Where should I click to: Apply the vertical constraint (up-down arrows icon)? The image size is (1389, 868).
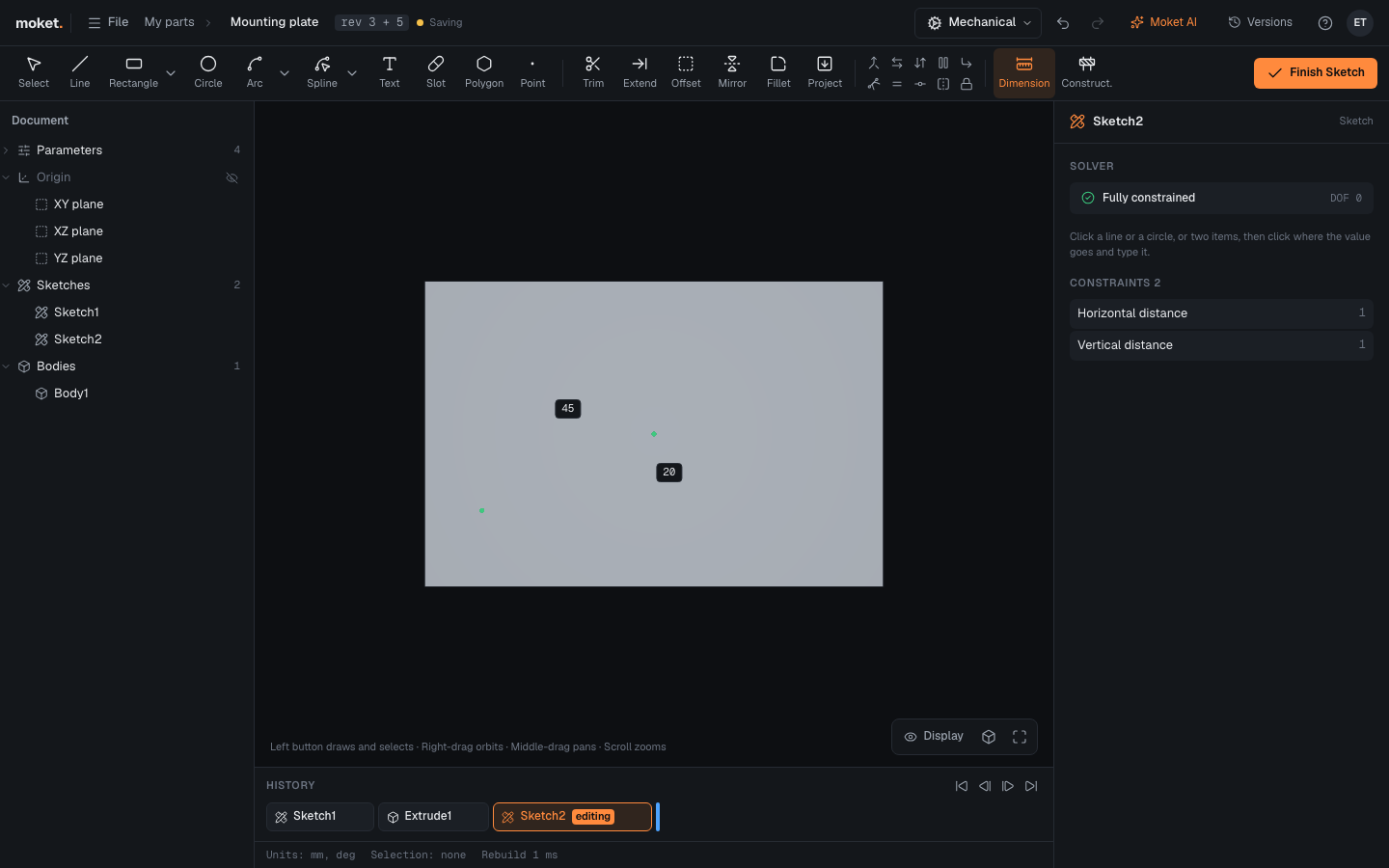920,63
